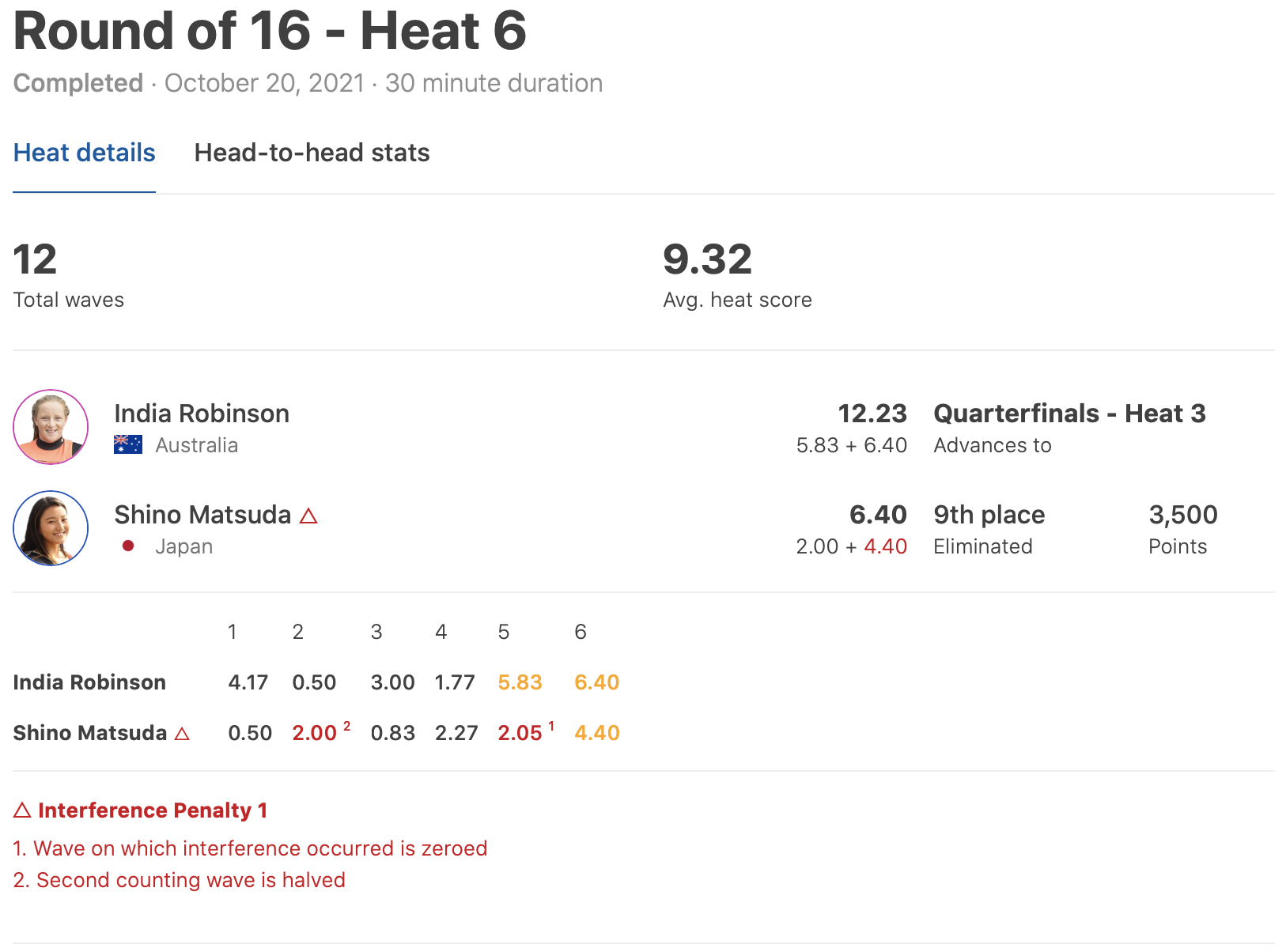The image size is (1286, 952).
Task: Click India Robinson's 12.23 heat total
Action: pos(872,414)
